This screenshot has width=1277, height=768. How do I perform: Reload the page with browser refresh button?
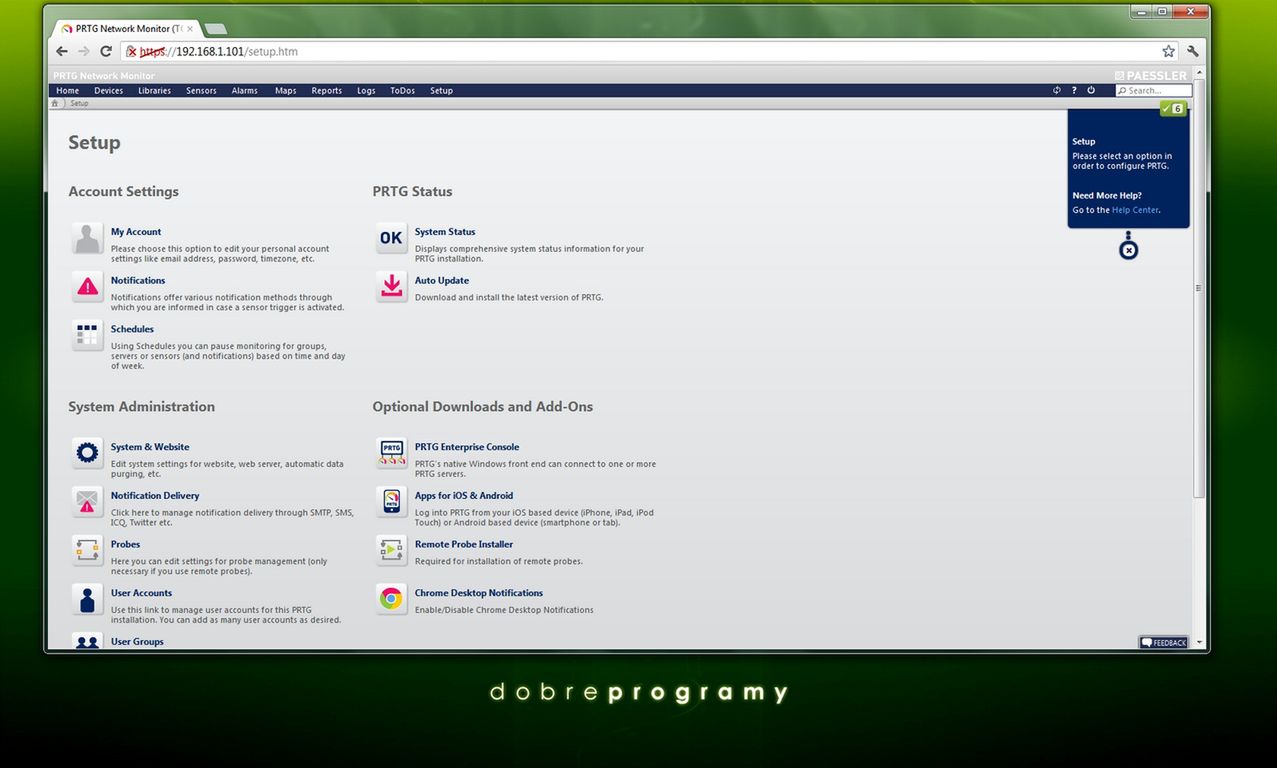pos(106,51)
